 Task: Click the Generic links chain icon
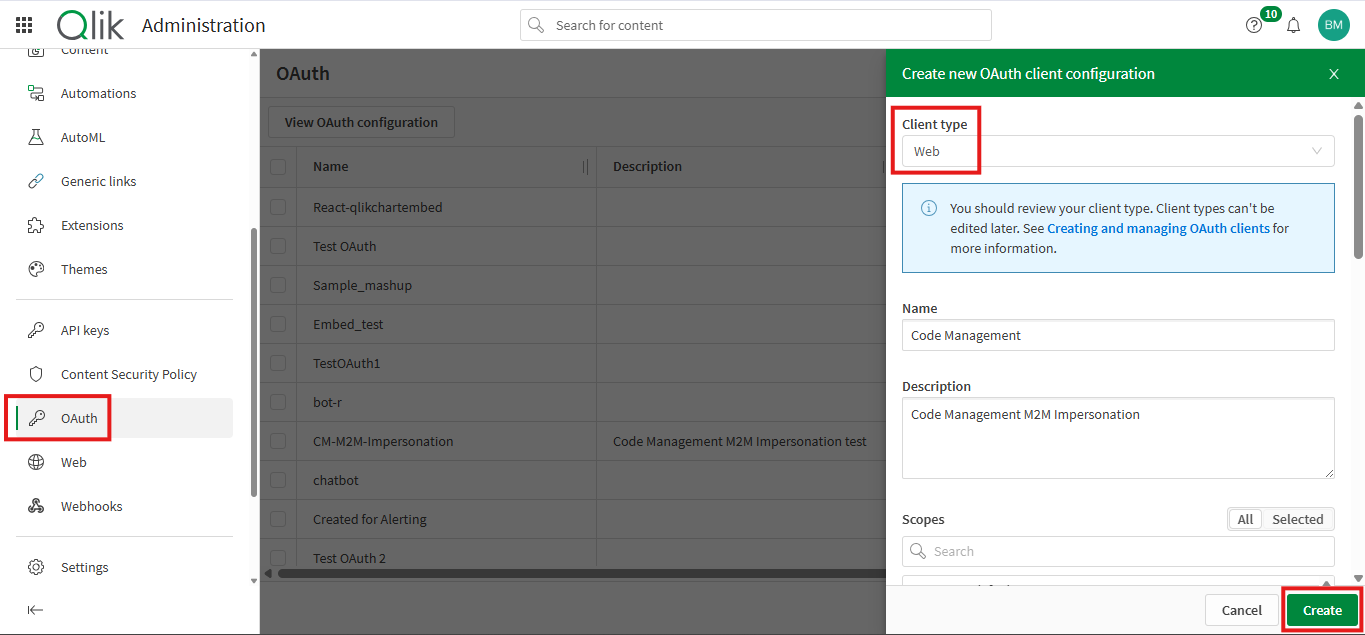(x=36, y=181)
